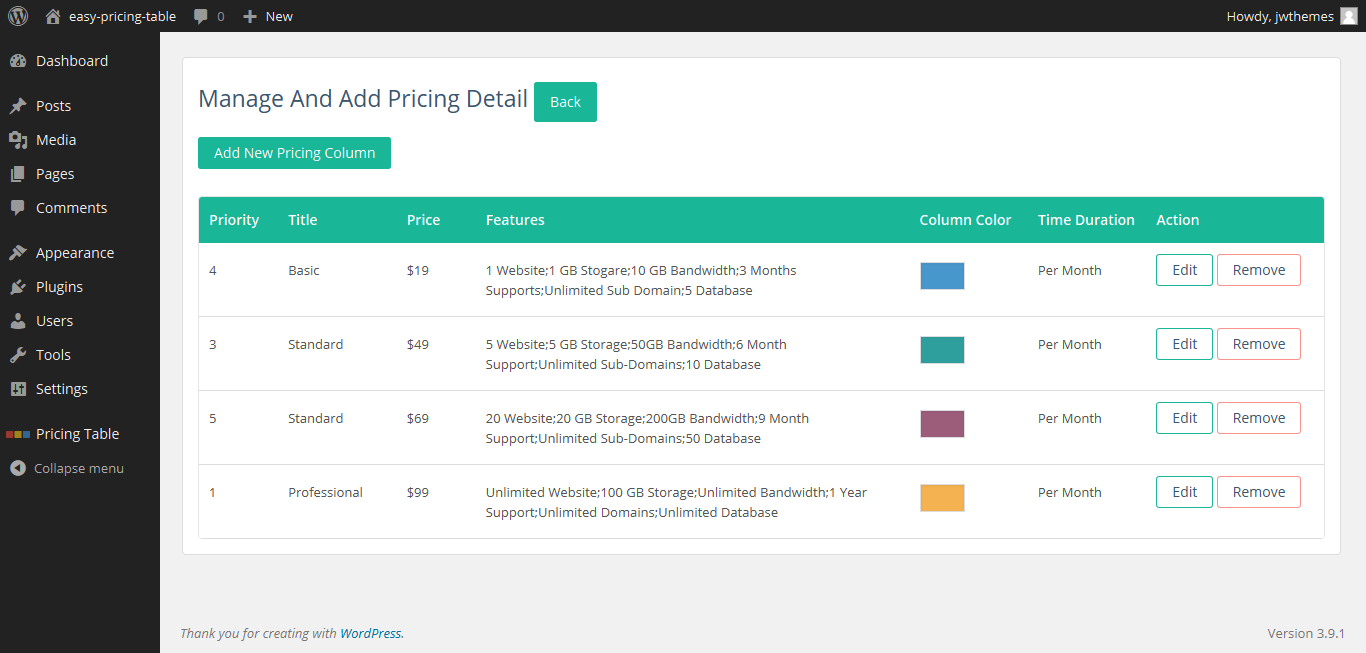Click the orange Professional column color swatch

point(942,498)
